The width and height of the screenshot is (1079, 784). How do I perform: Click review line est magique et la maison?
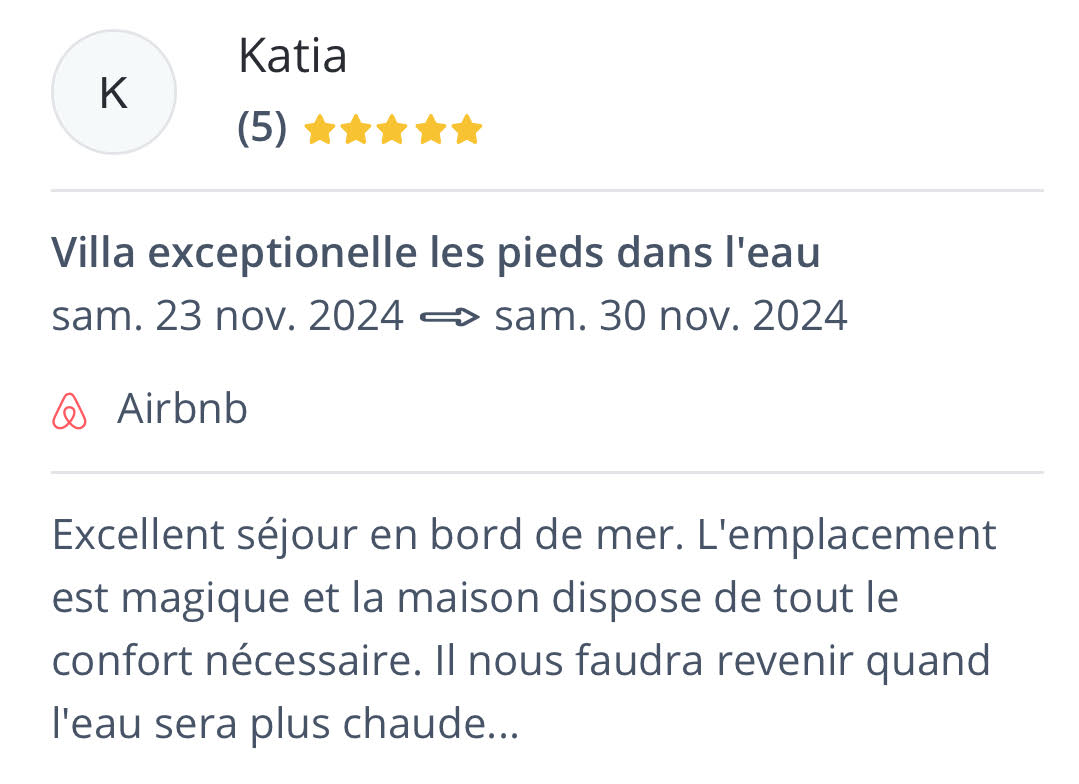476,599
